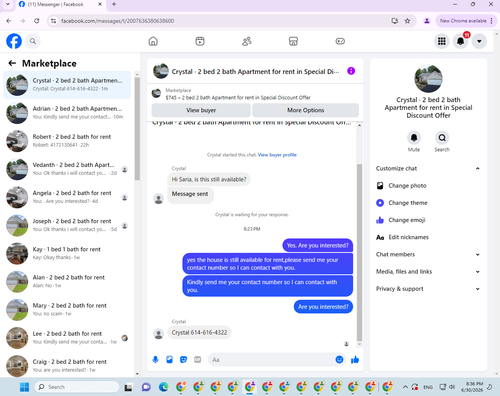Send a thumbs up like

click(x=355, y=360)
